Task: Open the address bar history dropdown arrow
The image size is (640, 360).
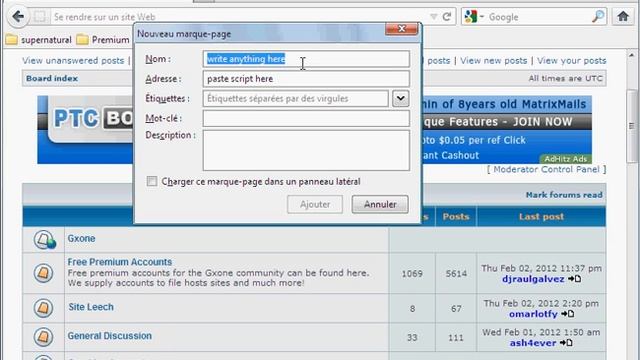Action: (433, 17)
